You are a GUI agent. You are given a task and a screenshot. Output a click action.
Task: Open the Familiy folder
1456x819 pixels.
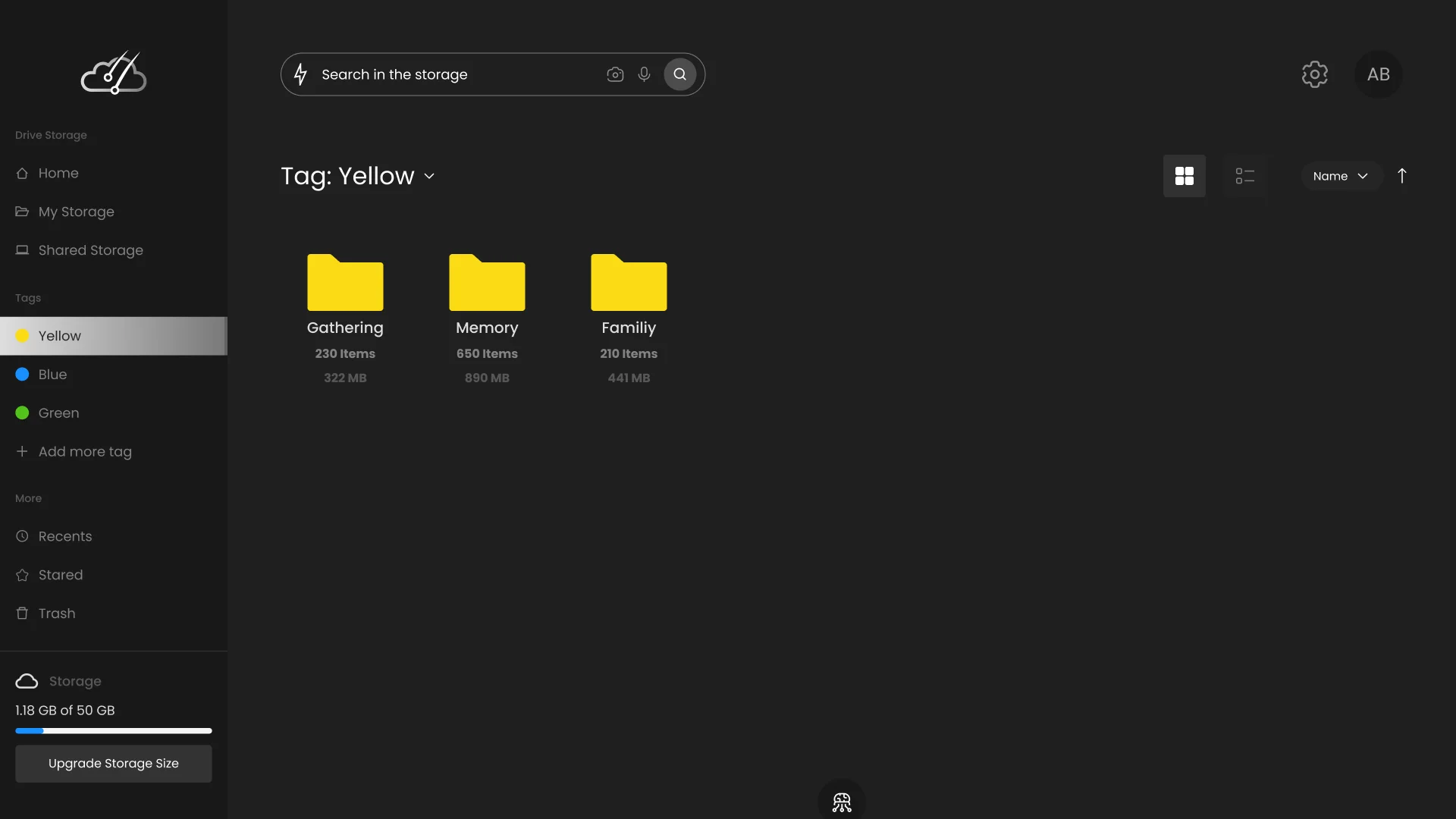coord(629,282)
